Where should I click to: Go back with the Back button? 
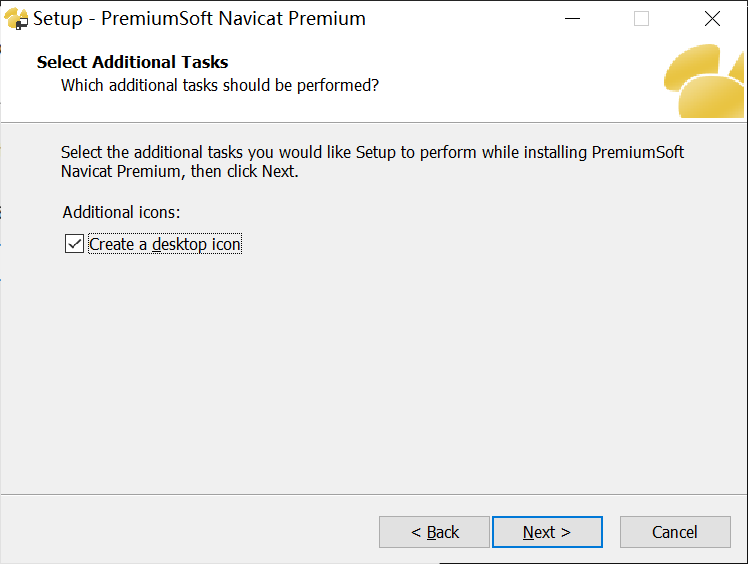click(434, 532)
